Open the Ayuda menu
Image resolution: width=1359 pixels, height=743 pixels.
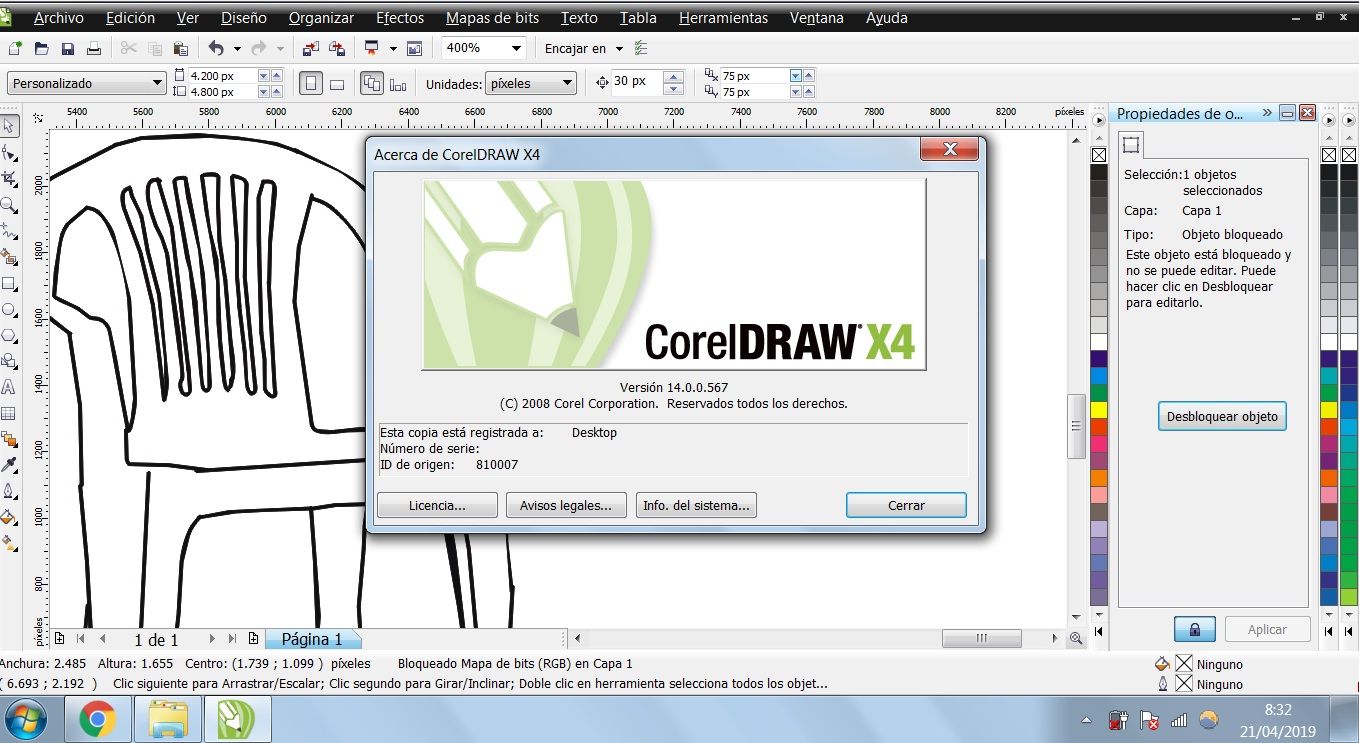(887, 18)
